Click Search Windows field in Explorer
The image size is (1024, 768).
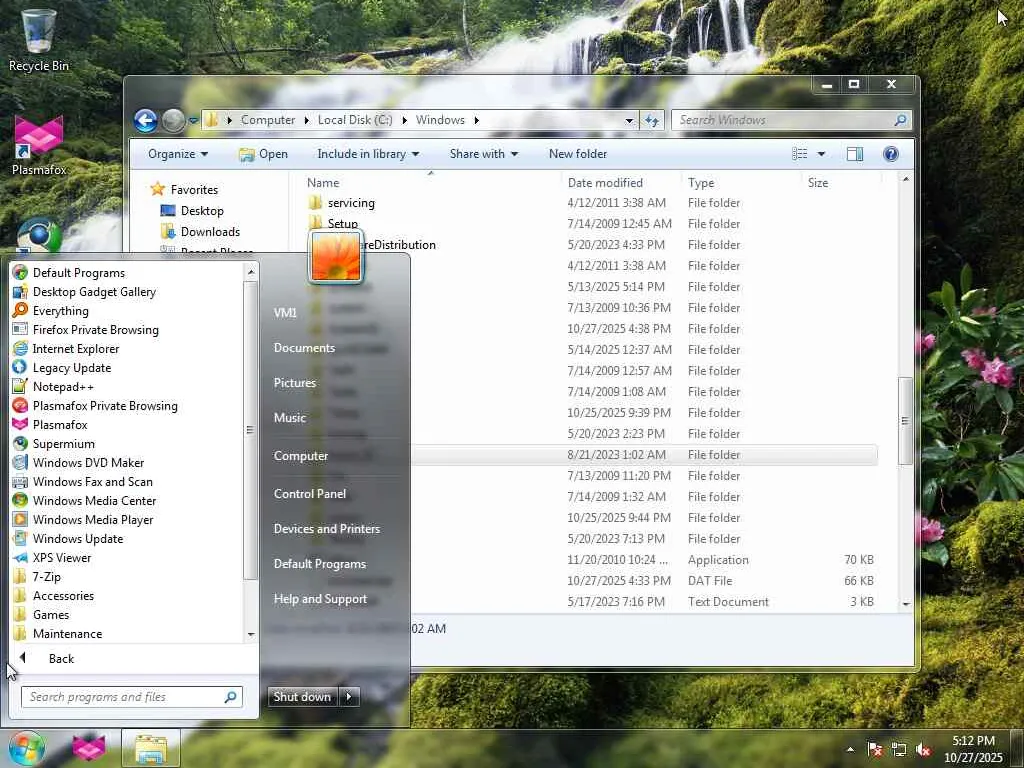point(790,120)
